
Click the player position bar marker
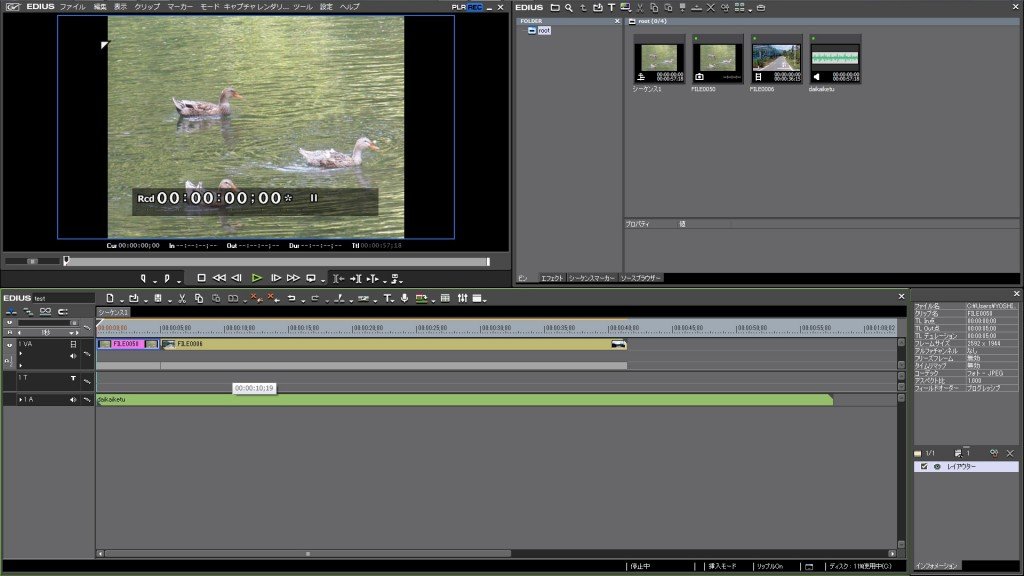[x=66, y=261]
